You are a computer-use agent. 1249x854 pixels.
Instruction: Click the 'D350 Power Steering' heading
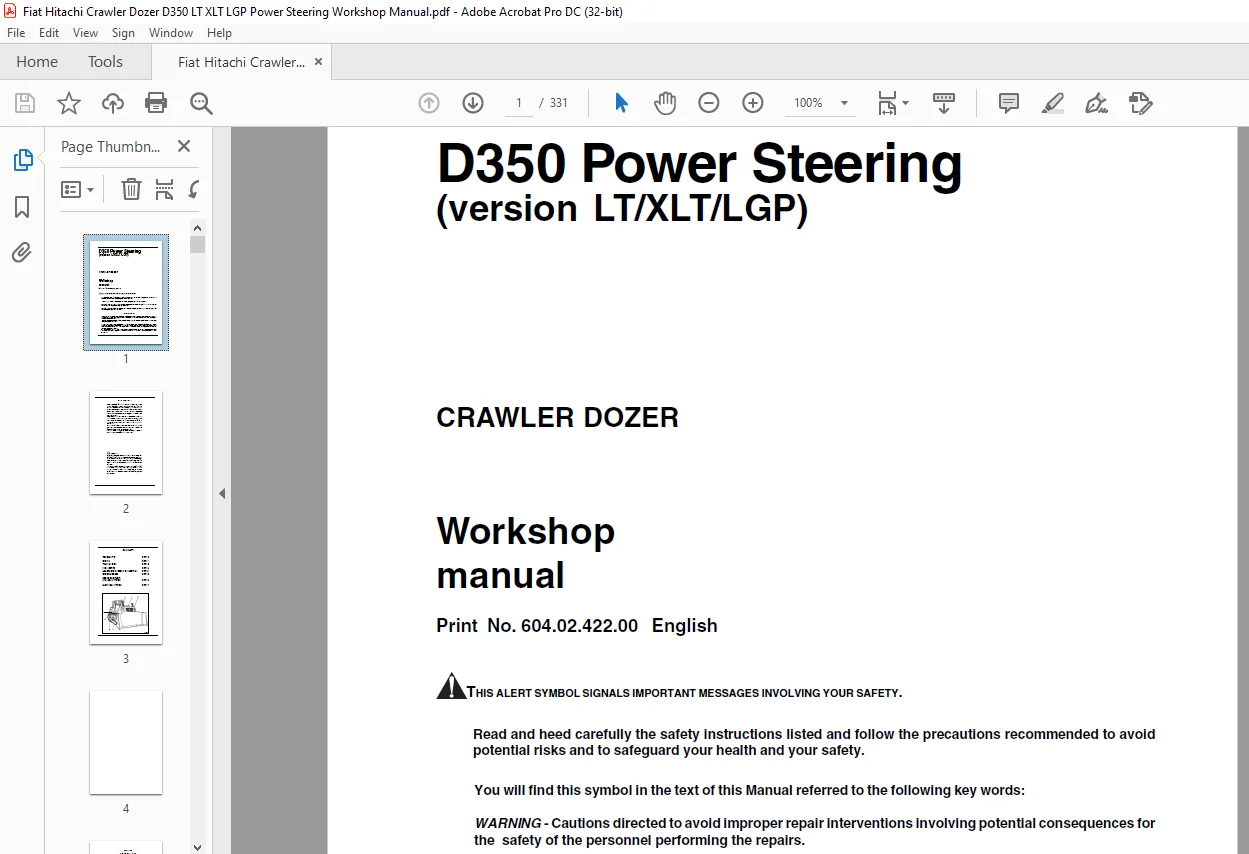(x=699, y=164)
